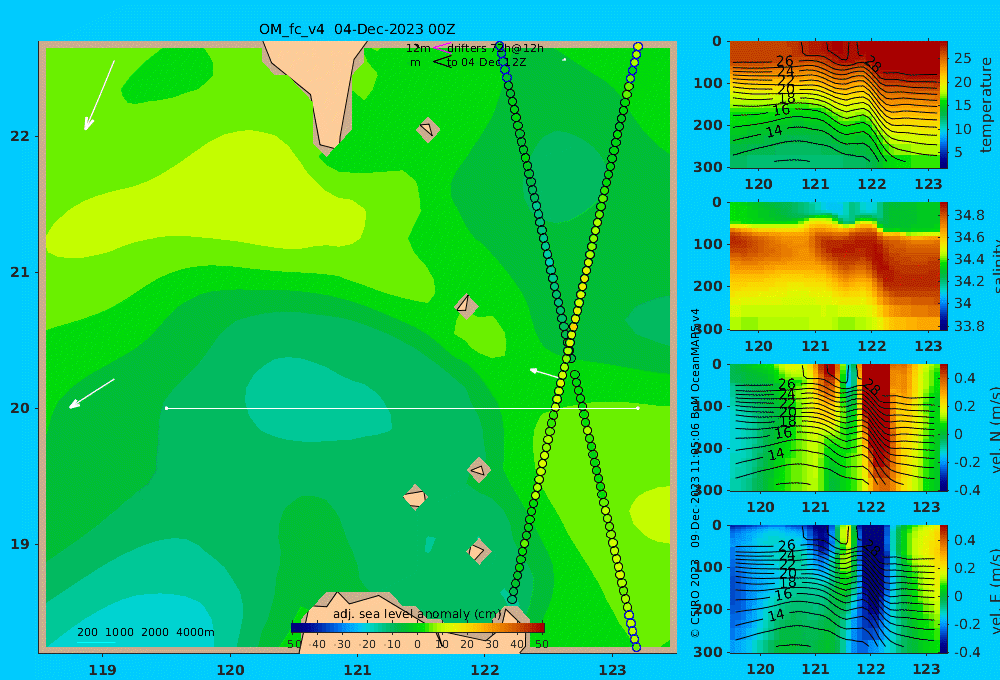The image size is (1000, 680).
Task: Click the sea level anomaly color bar
Action: (418, 628)
